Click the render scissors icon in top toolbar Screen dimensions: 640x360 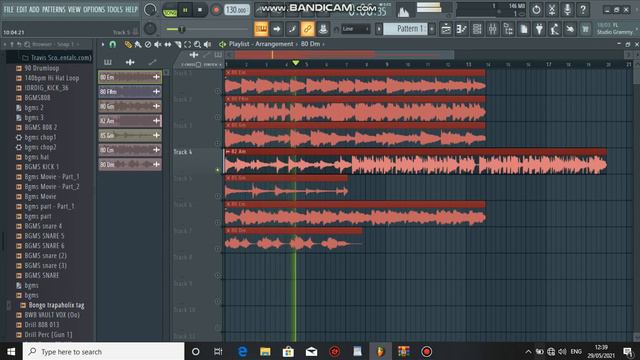552,9
